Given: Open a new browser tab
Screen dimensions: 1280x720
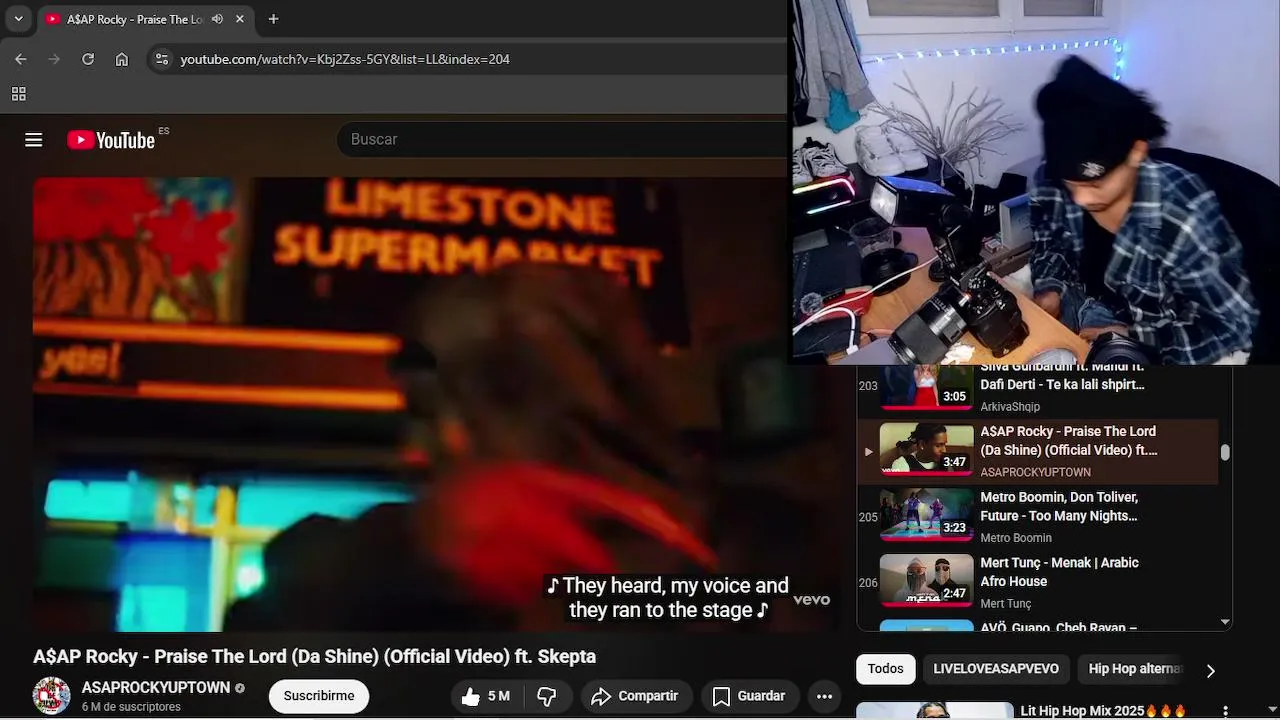Looking at the screenshot, I should (273, 19).
